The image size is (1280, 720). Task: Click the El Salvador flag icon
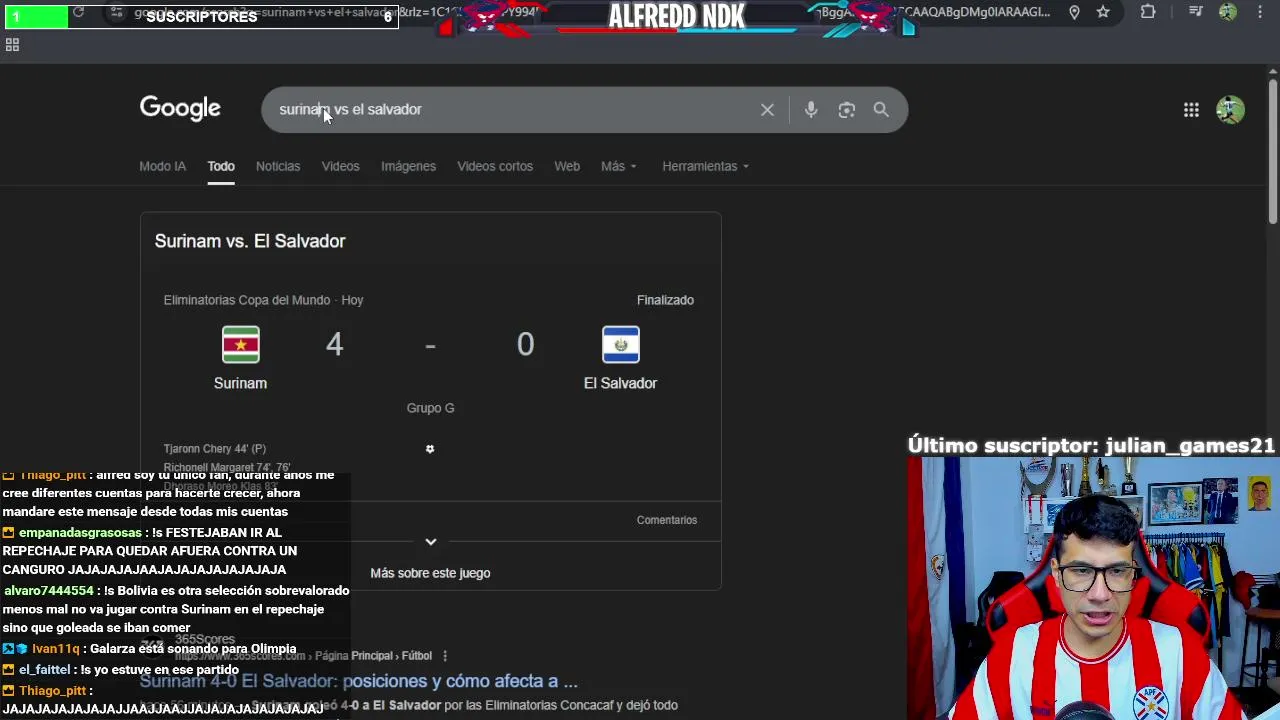click(620, 345)
